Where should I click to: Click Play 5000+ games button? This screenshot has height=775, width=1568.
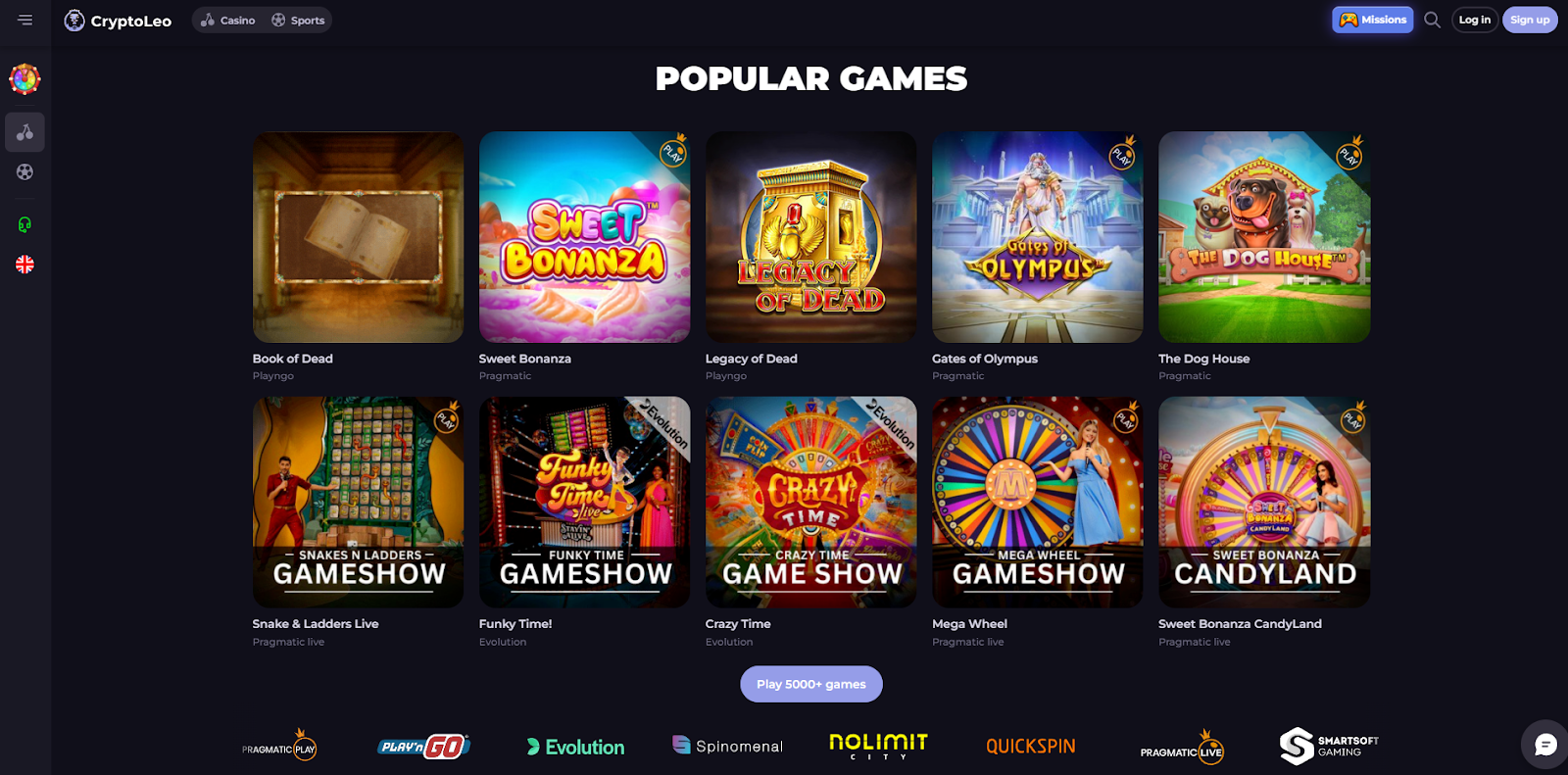coord(811,684)
